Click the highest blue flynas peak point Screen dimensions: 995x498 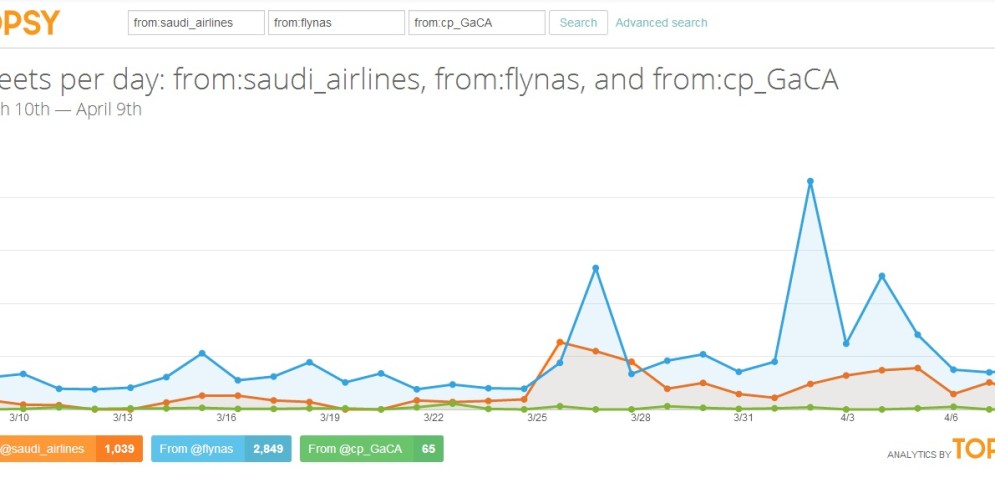(x=810, y=181)
